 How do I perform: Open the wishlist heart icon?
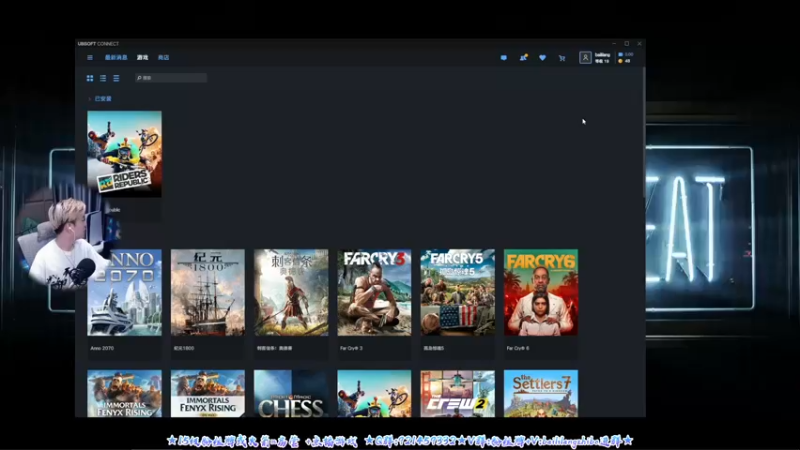click(x=542, y=58)
